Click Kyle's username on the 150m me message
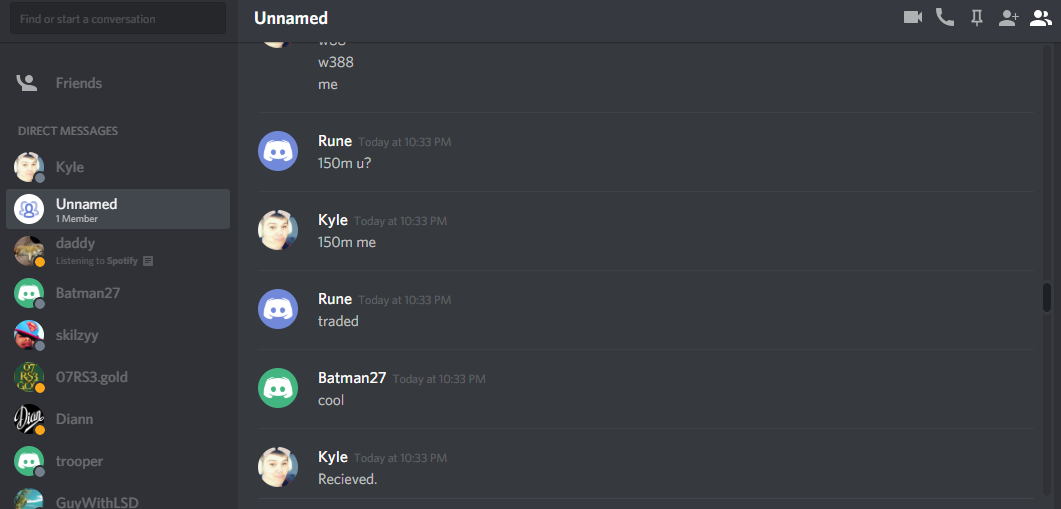This screenshot has height=509, width=1061. 333,220
